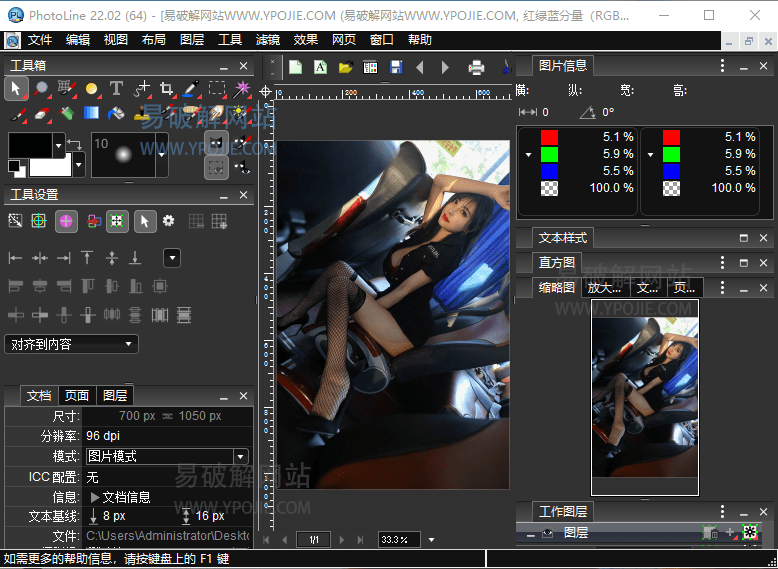Pick the blue gradient tool

[91, 114]
